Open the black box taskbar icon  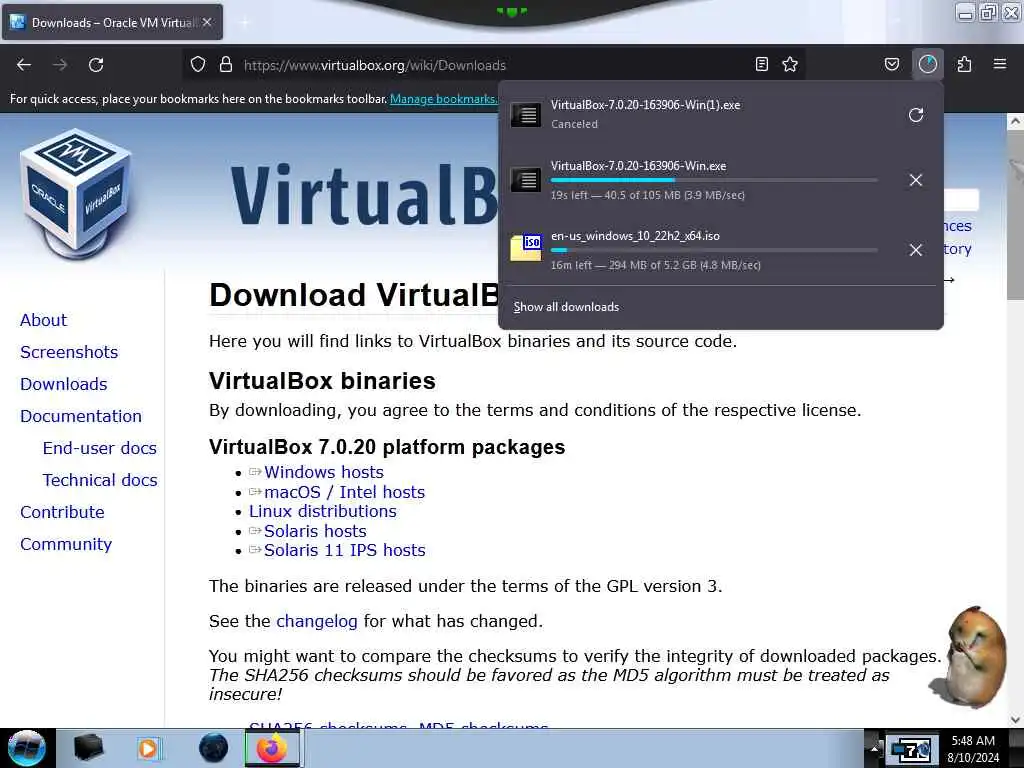point(88,748)
